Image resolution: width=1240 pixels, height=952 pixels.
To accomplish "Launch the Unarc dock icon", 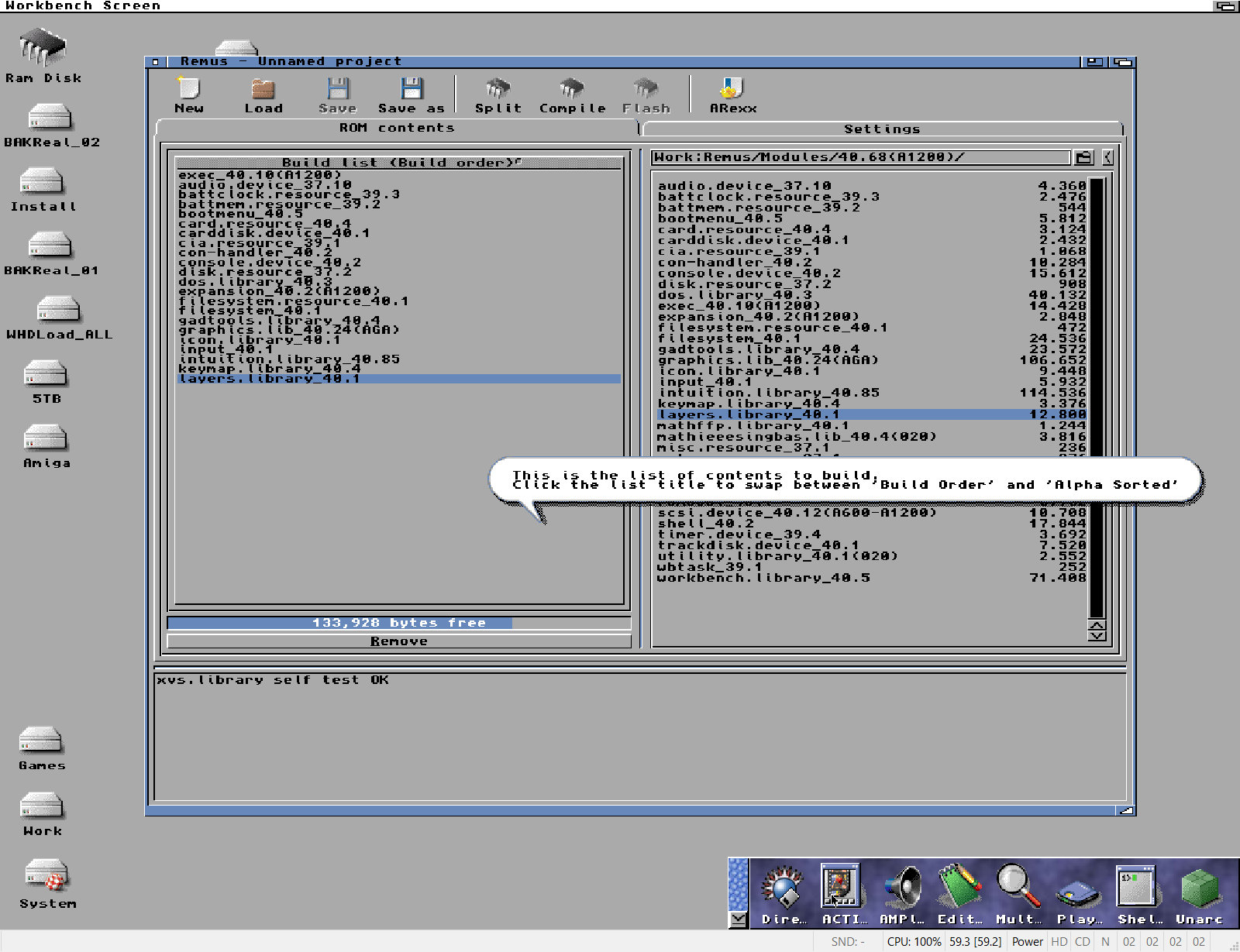I will pyautogui.click(x=1198, y=895).
